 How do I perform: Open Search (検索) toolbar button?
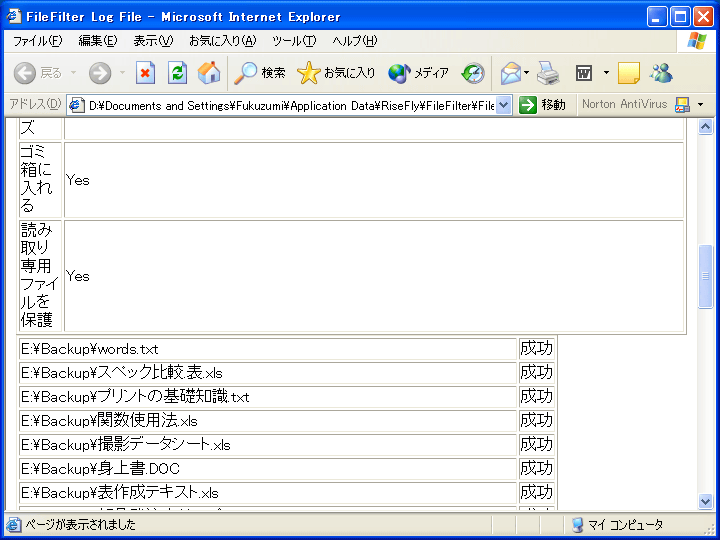259,73
